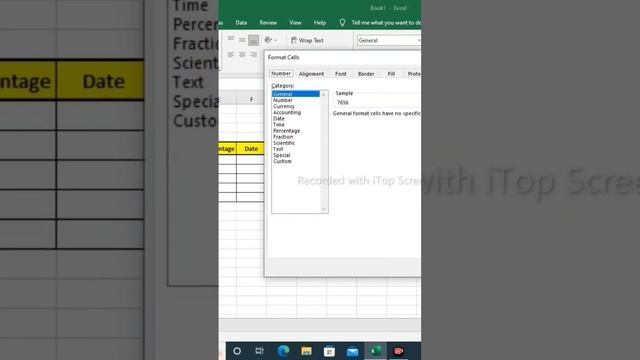Viewport: 640px width, 360px height.
Task: Click the Excel taskbar icon
Action: tap(376, 351)
